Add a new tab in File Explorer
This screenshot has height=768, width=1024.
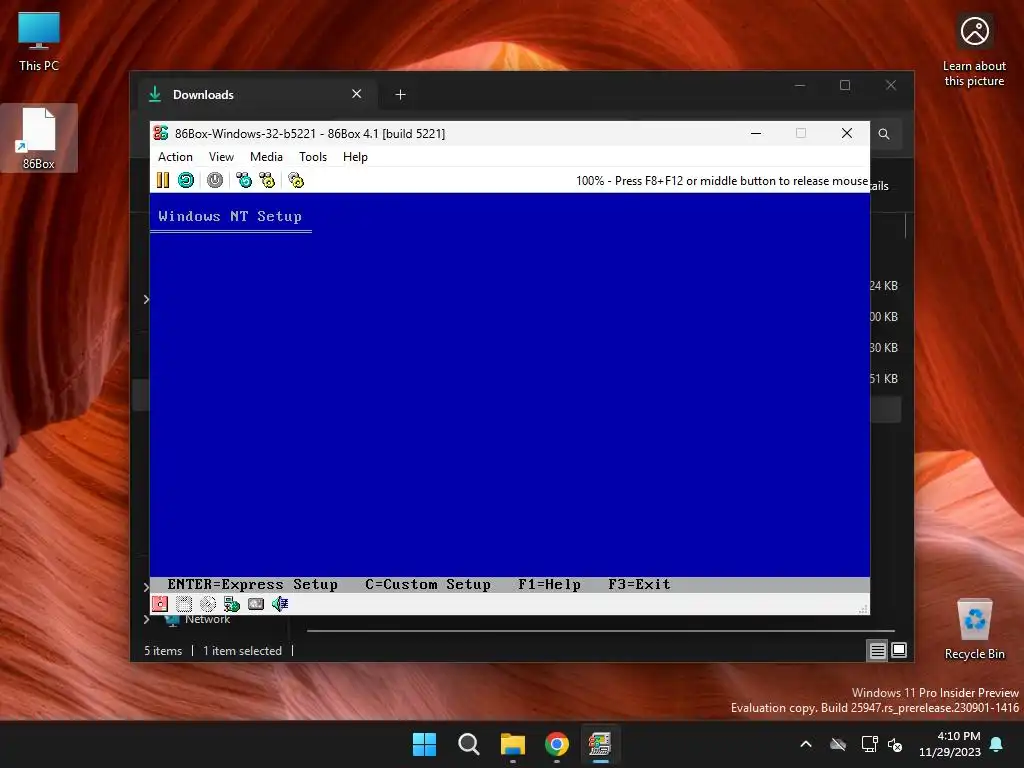click(x=400, y=95)
